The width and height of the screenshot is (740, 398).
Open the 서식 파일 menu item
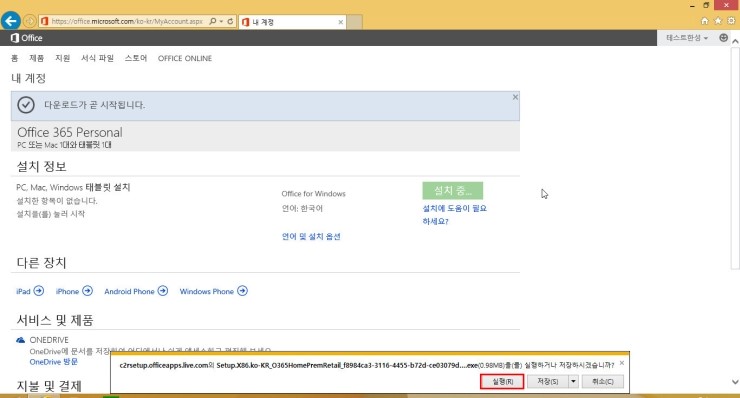97,58
